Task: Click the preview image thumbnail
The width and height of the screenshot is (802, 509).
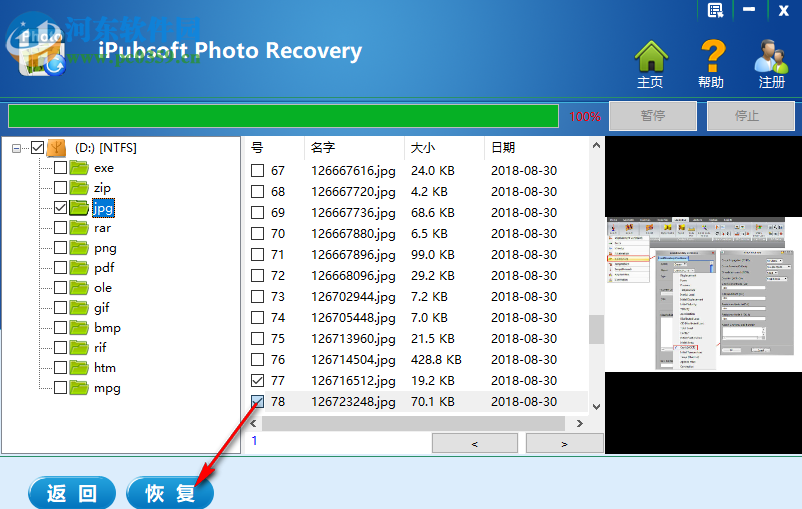Action: click(x=703, y=294)
